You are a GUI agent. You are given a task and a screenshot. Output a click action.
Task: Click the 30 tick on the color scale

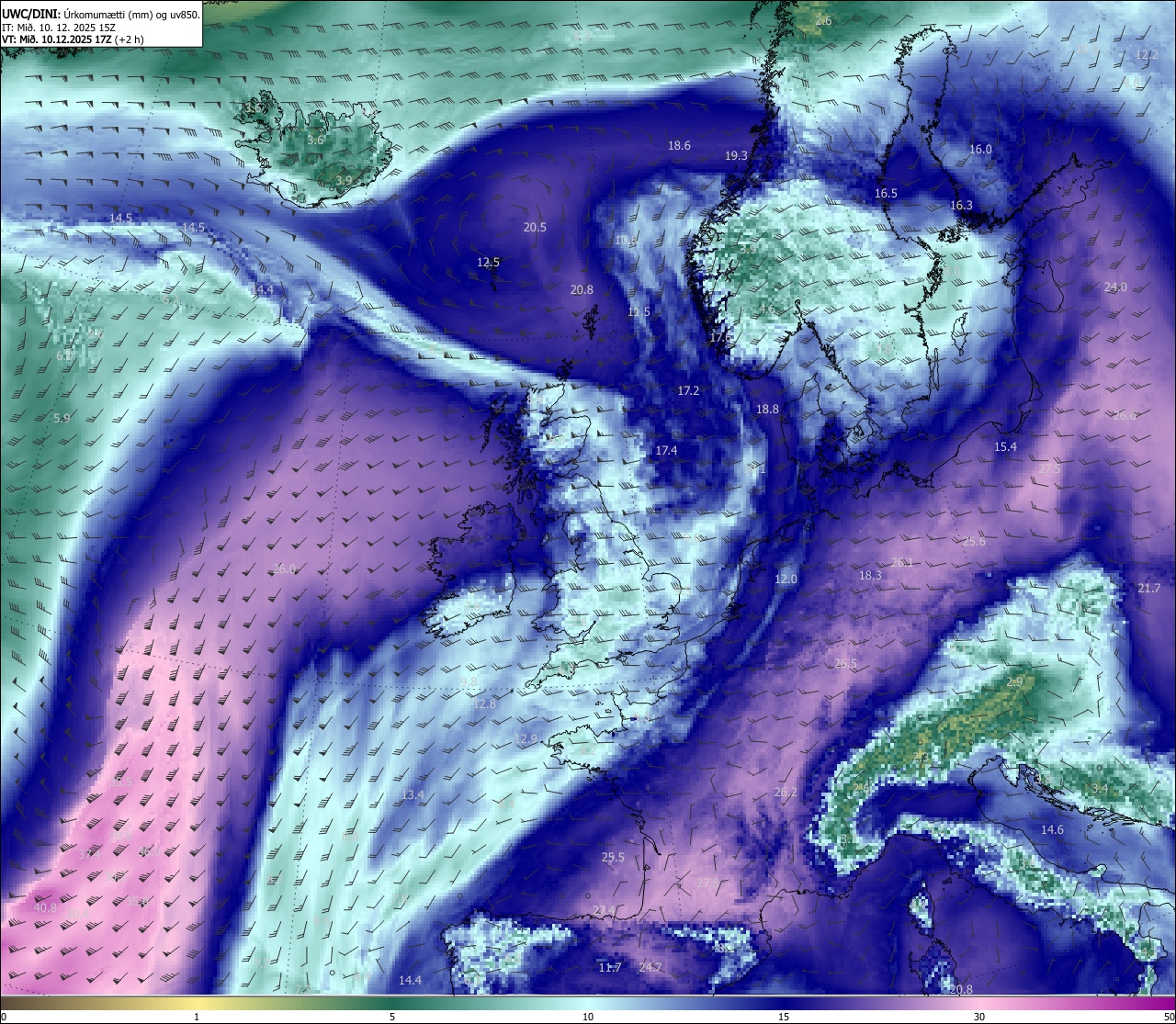[979, 1017]
